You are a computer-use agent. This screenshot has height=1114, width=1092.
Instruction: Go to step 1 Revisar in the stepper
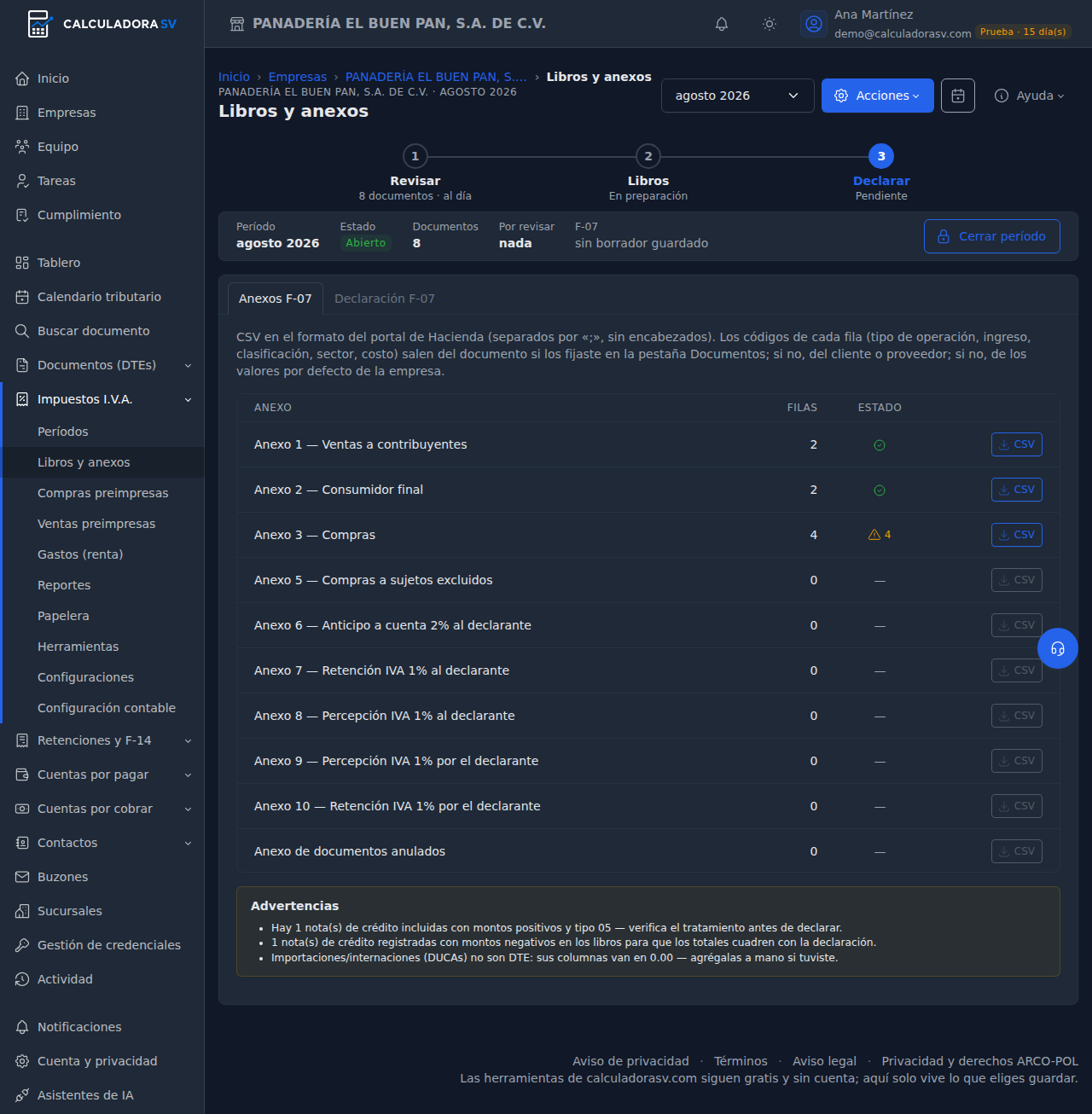coord(415,156)
